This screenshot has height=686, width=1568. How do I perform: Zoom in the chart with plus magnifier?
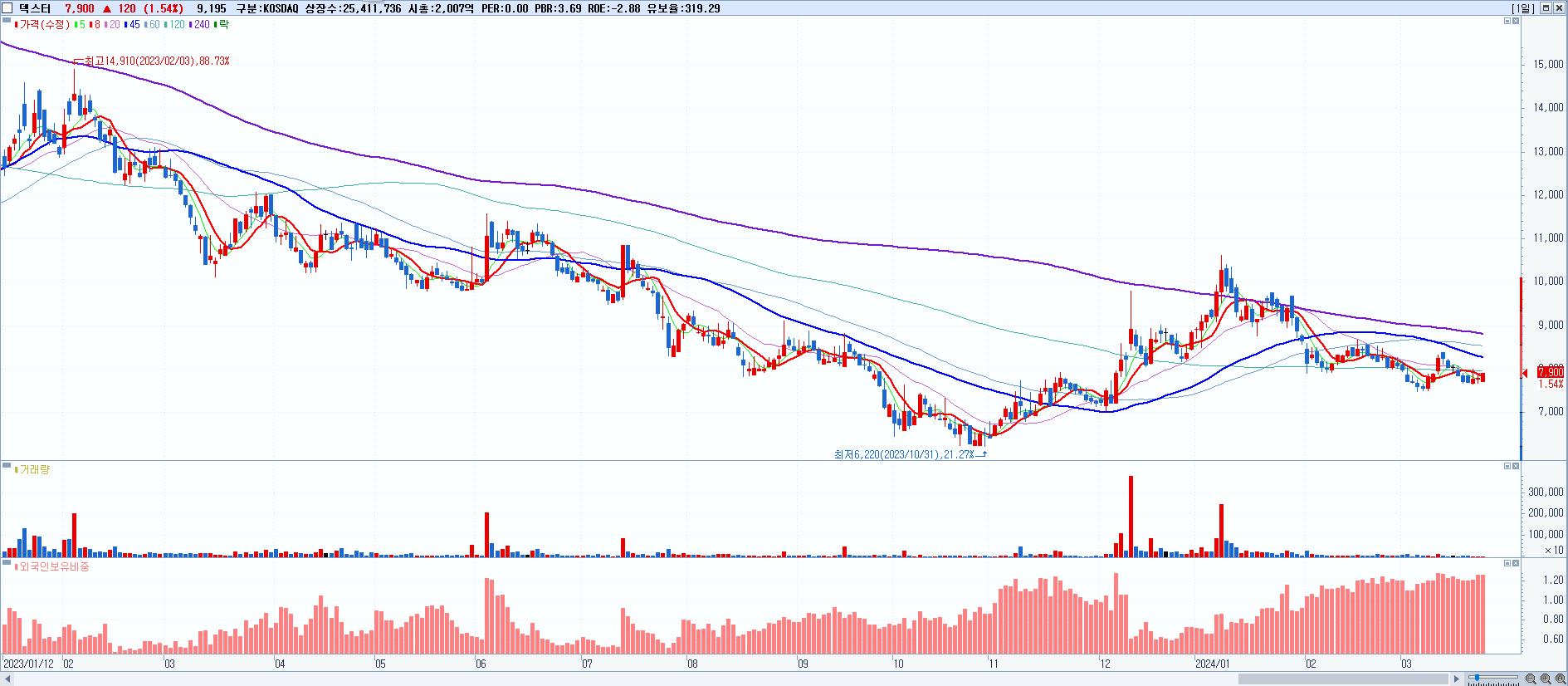click(x=1546, y=679)
